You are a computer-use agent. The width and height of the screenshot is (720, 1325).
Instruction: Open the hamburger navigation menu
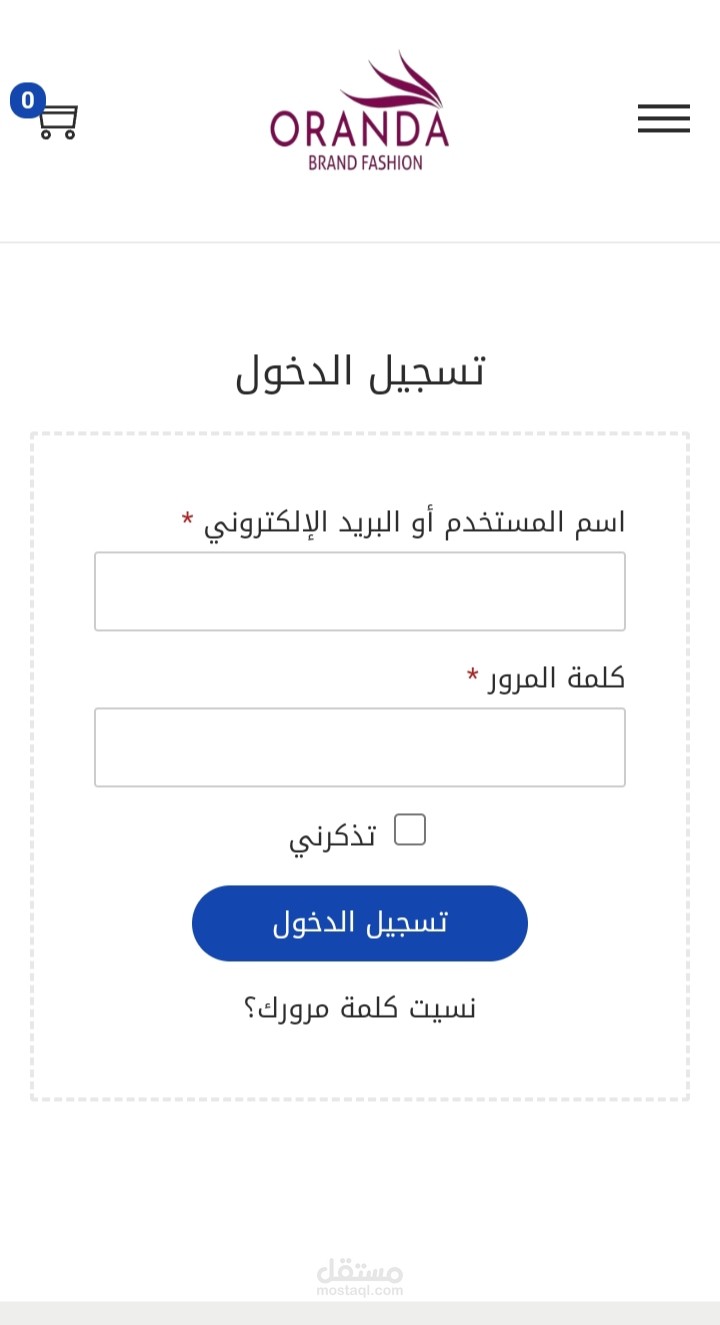coord(663,118)
